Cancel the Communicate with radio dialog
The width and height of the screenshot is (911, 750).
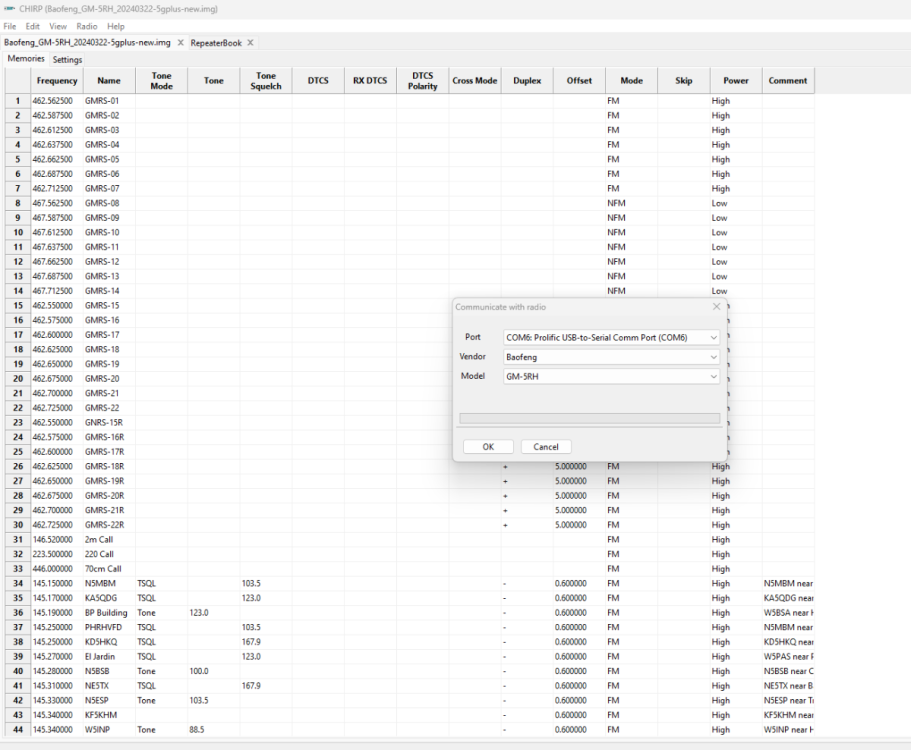point(546,447)
